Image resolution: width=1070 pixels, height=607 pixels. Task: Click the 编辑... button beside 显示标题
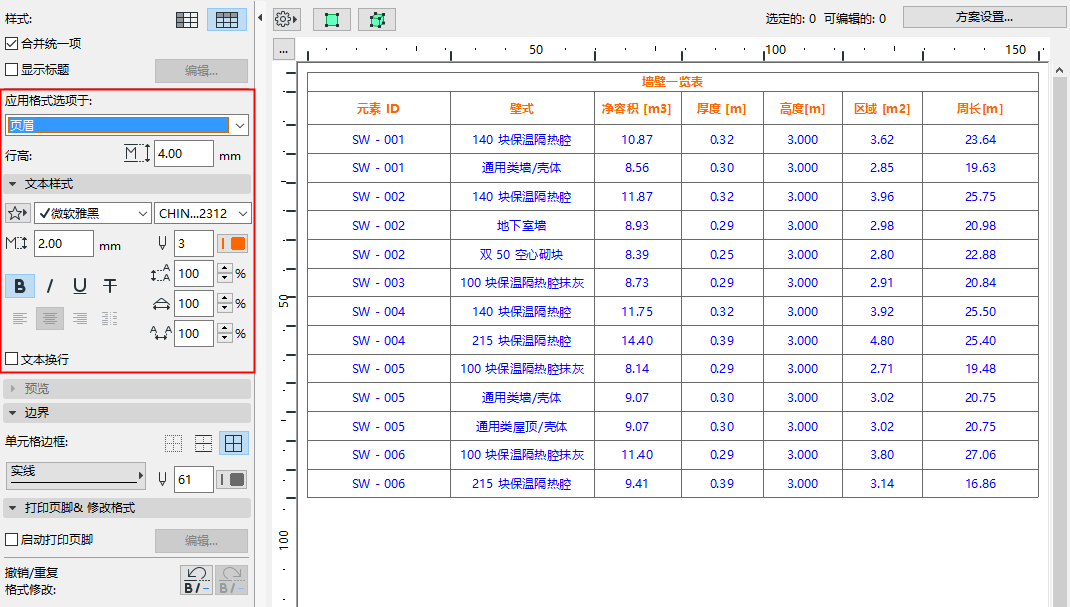(x=201, y=71)
